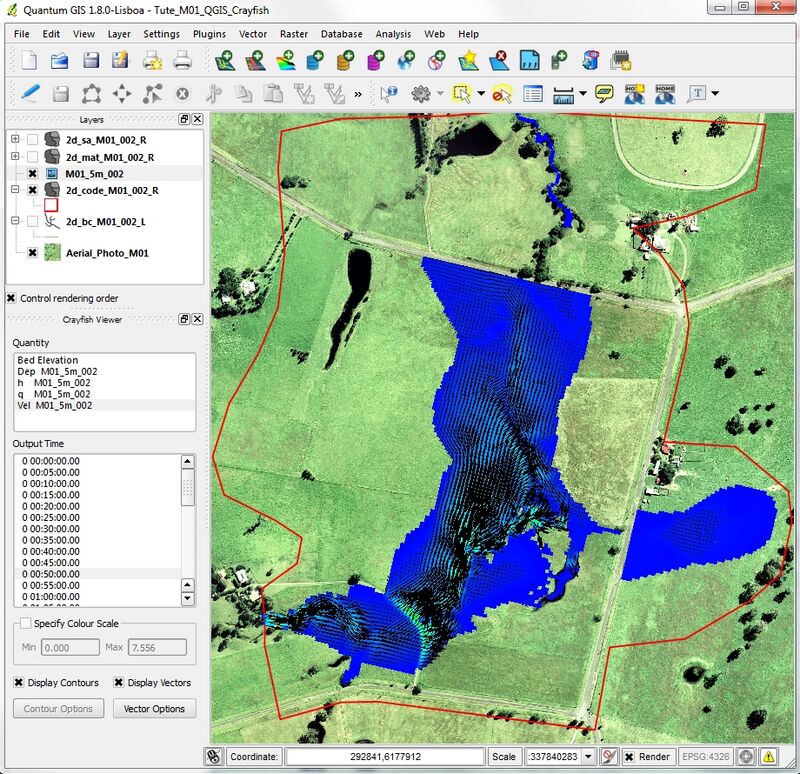Click the Add Vector Layer icon

[x=225, y=61]
